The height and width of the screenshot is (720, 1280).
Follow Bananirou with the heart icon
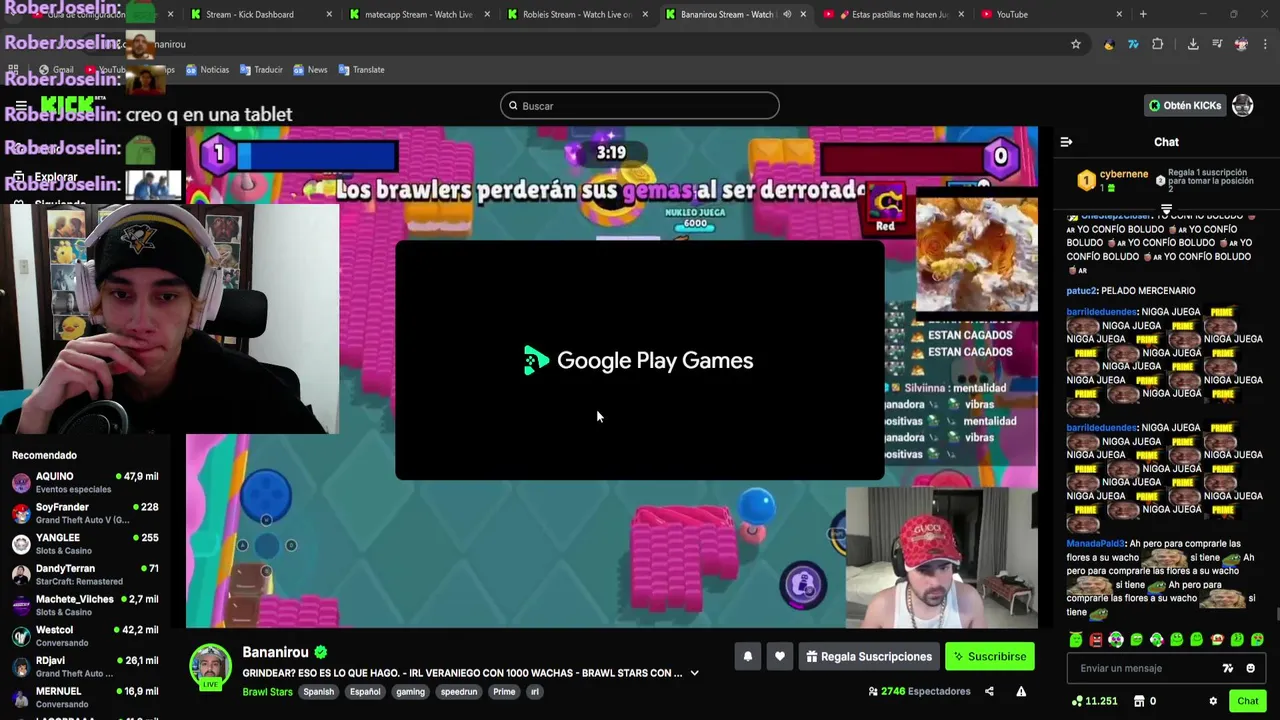[x=780, y=657]
